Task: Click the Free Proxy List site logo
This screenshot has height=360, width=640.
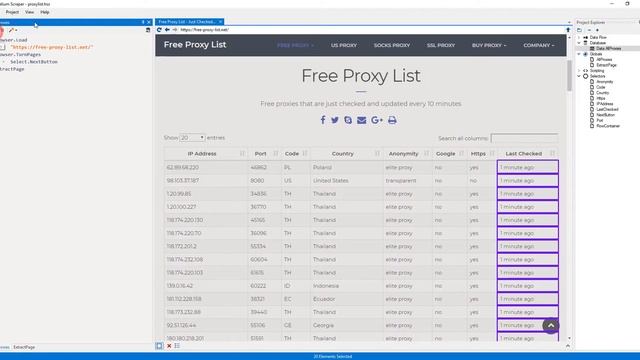Action: 195,45
